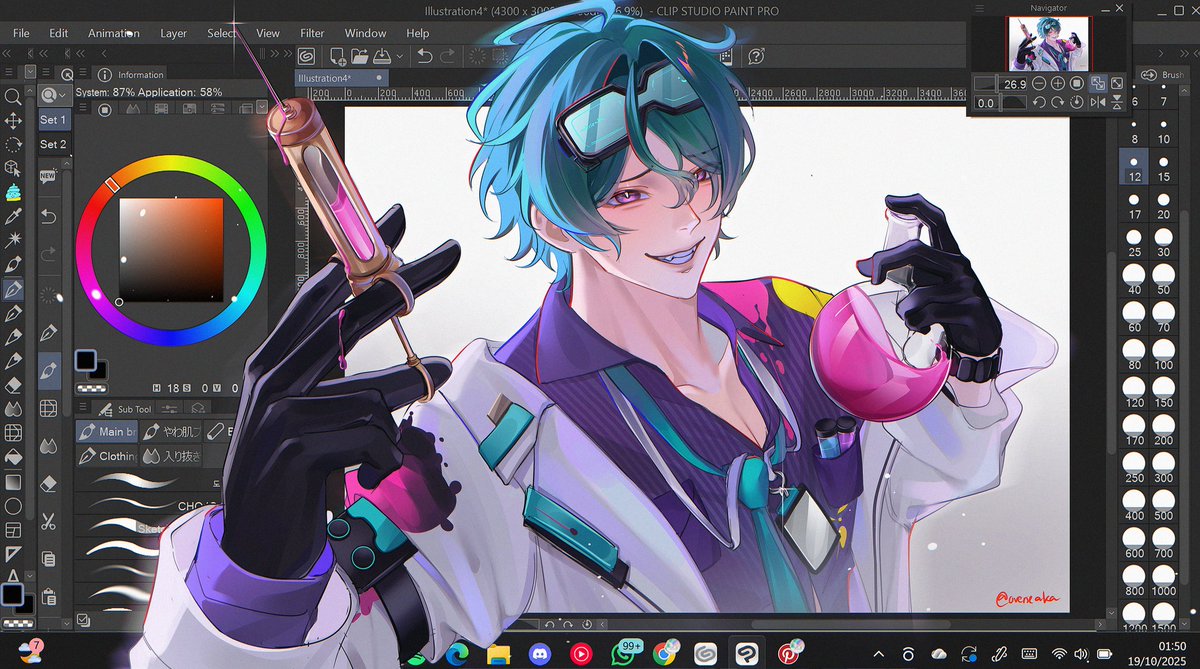Zoom in with Navigator plus icon
This screenshot has height=669, width=1200.
tap(1058, 84)
